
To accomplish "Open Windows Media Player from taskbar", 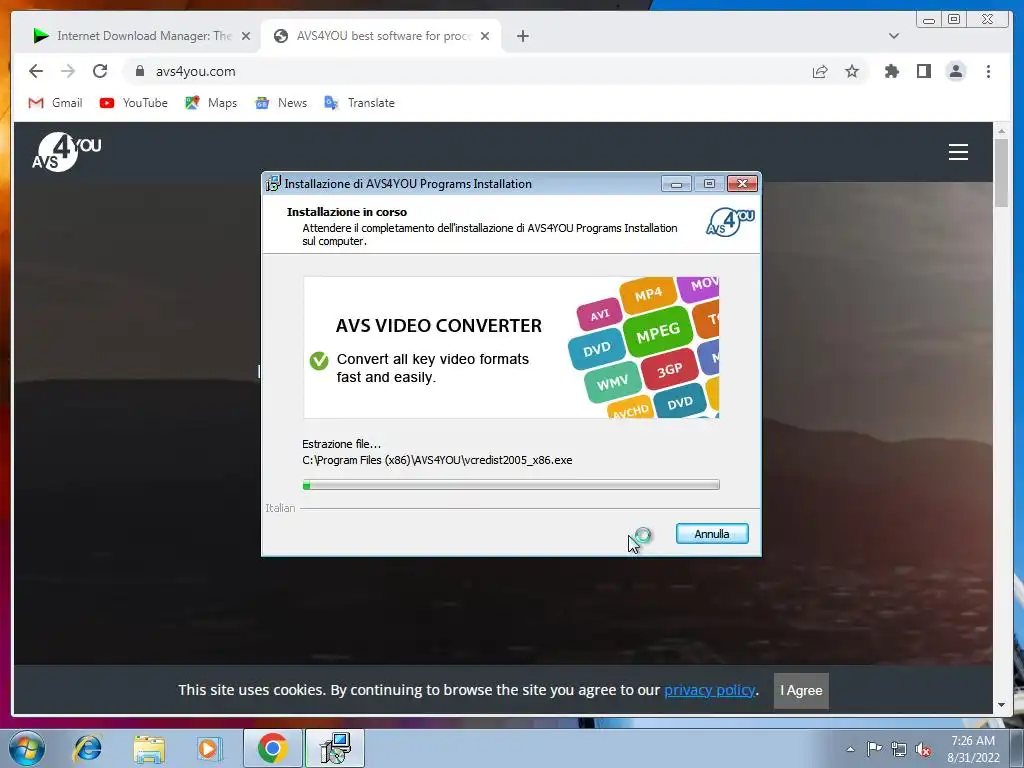I will 210,748.
